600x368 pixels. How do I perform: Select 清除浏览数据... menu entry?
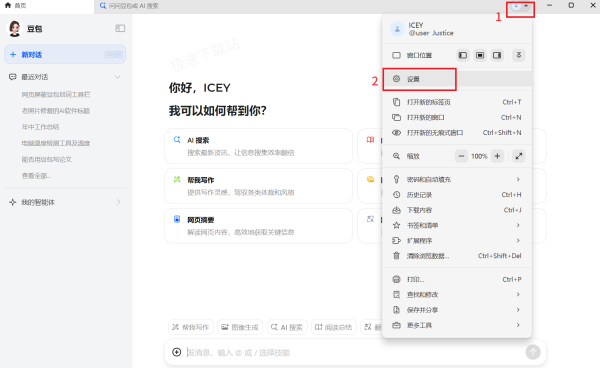click(457, 256)
